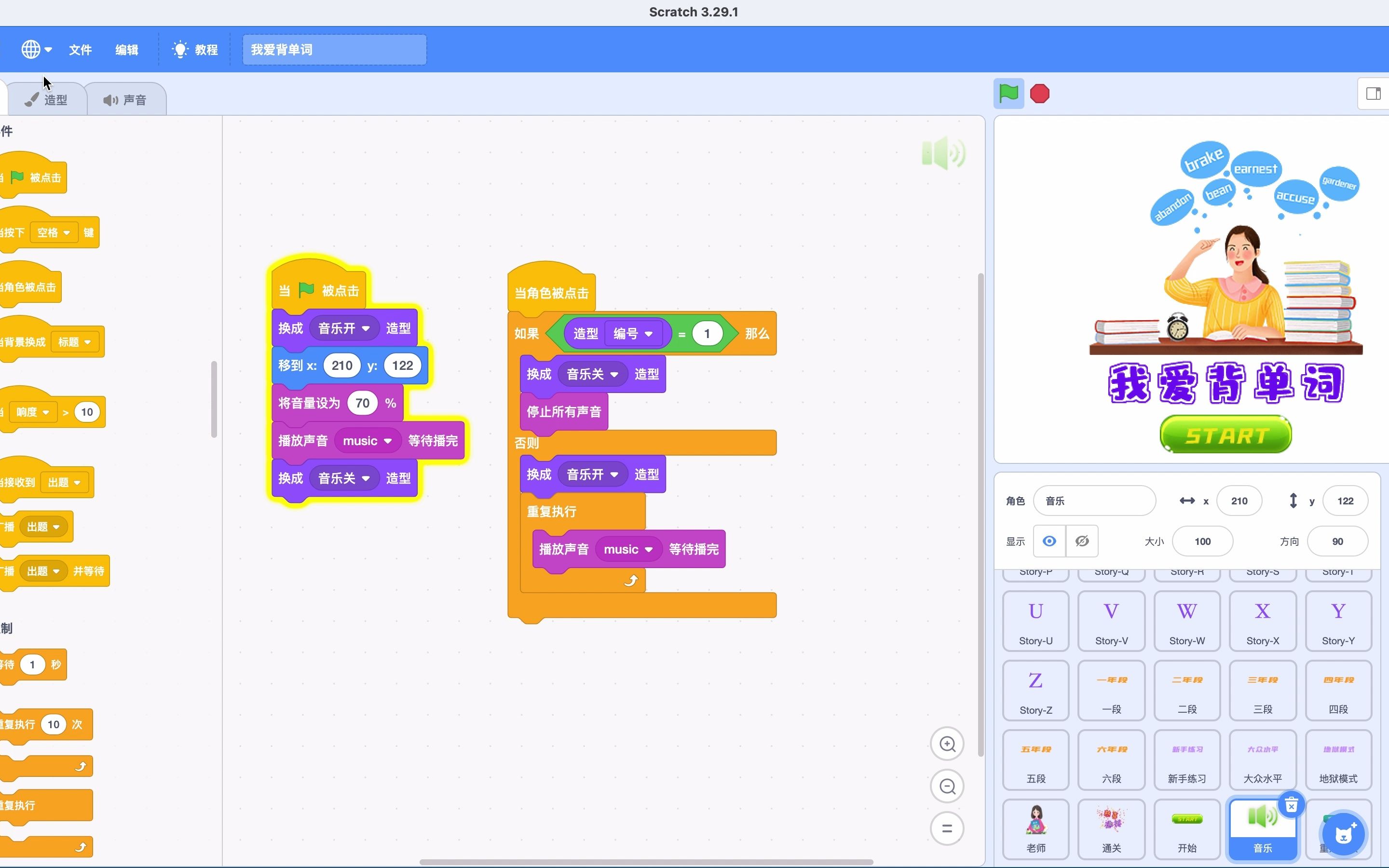Open music dropdown inside the forever loop

(628, 549)
